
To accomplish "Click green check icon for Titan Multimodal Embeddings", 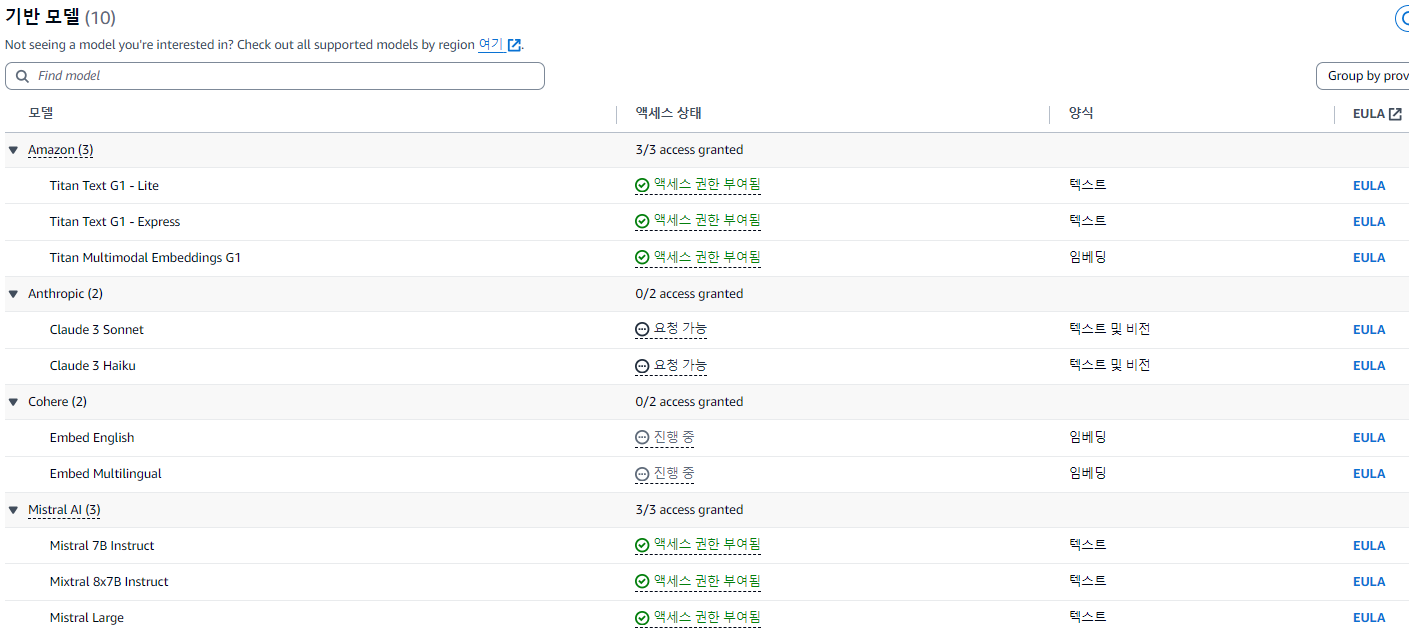I will pyautogui.click(x=642, y=258).
